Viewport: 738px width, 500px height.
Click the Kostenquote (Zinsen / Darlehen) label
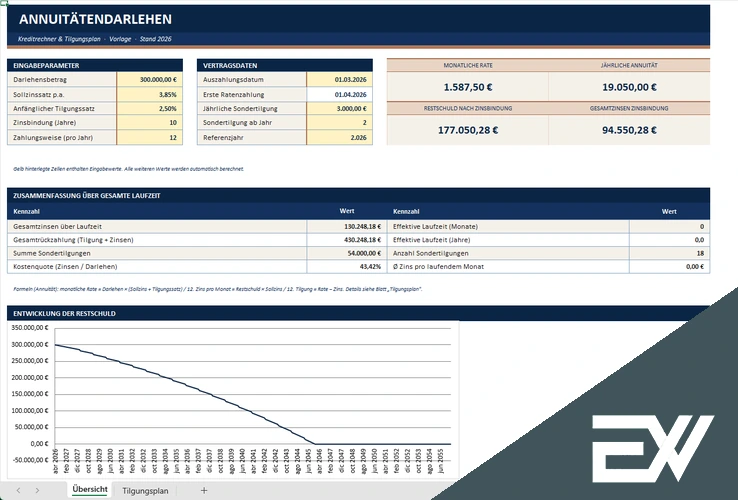click(65, 266)
